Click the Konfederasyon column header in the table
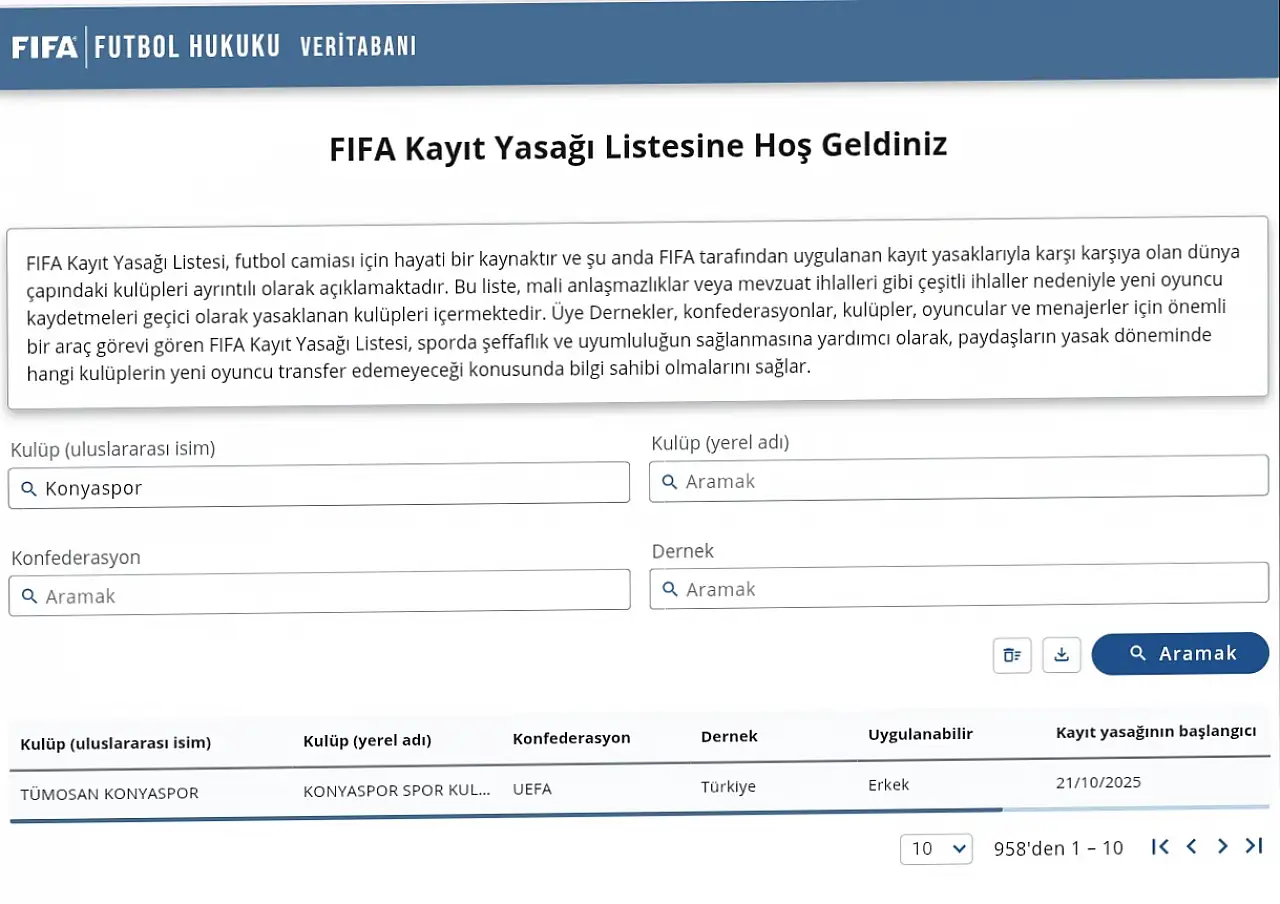The width and height of the screenshot is (1280, 904). 571,738
